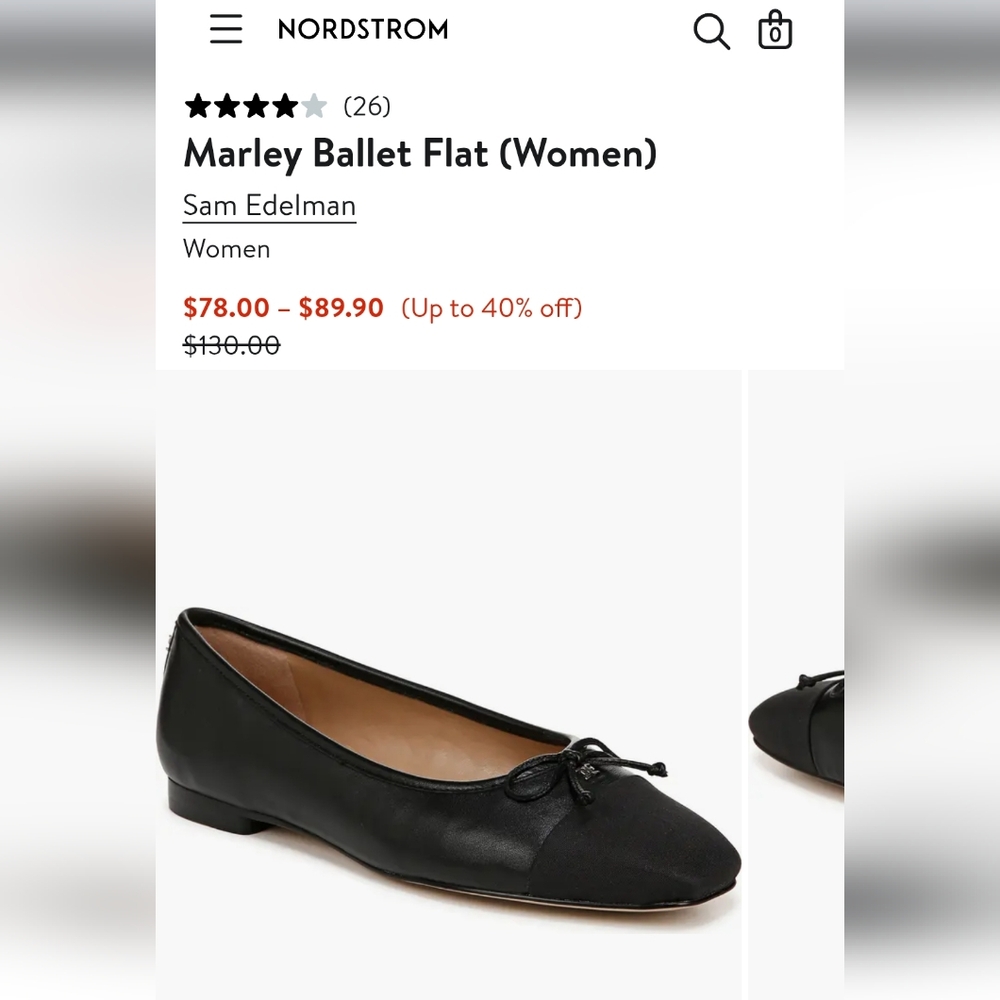Click the strikethrough $130.00 original price
1000x1000 pixels.
(233, 346)
